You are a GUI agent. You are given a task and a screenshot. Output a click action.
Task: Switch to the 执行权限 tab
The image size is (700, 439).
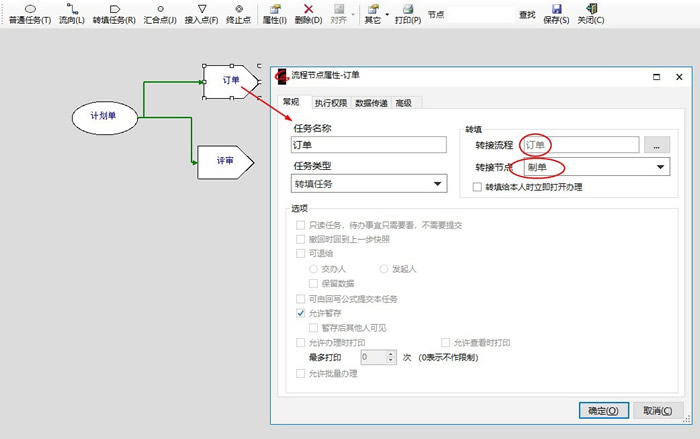[x=331, y=102]
